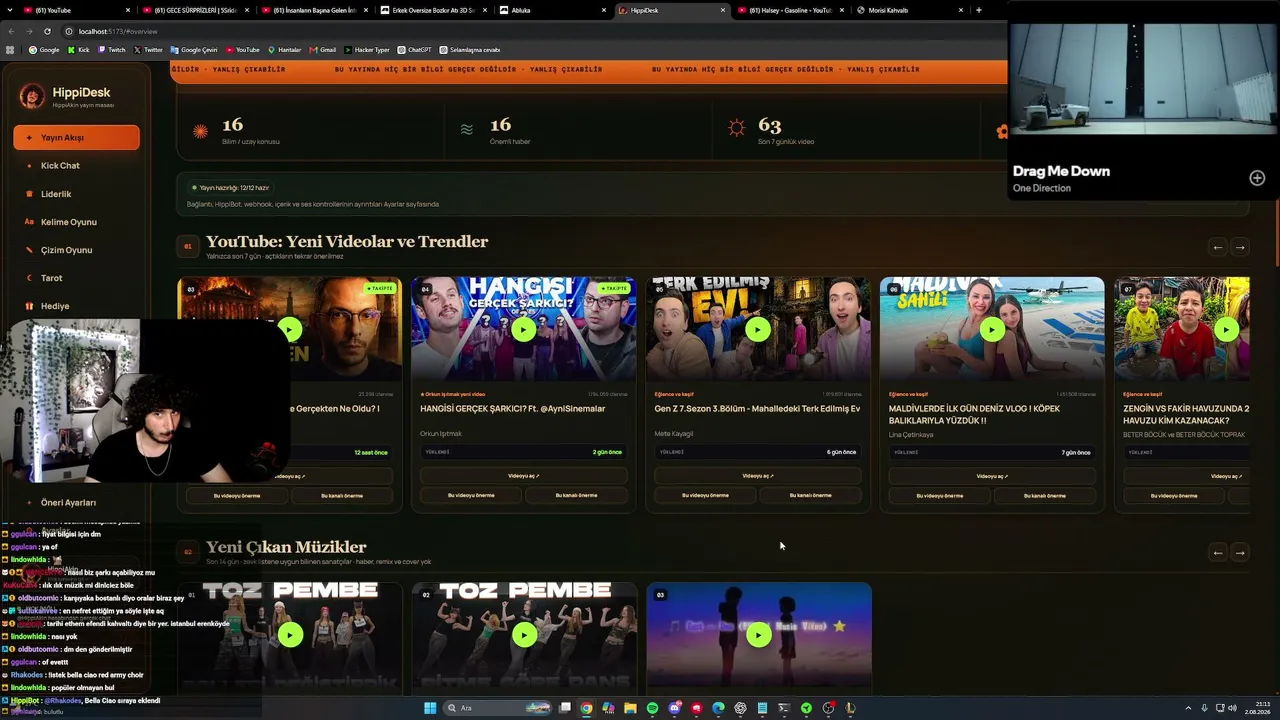This screenshot has height=720, width=1280.
Task: Play the Maldivlerde deniz vlog video
Action: 992,329
